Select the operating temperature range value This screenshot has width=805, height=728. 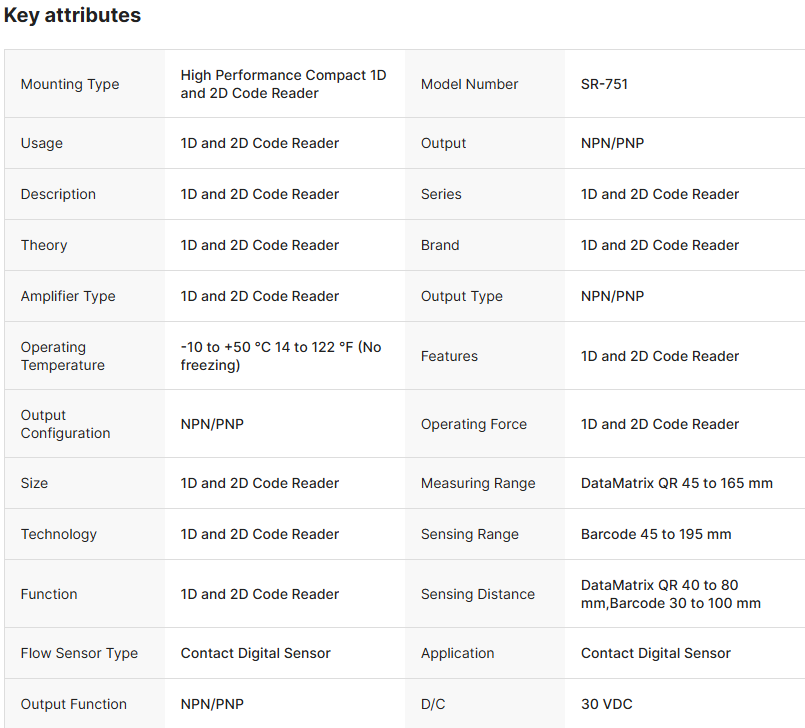(x=281, y=356)
